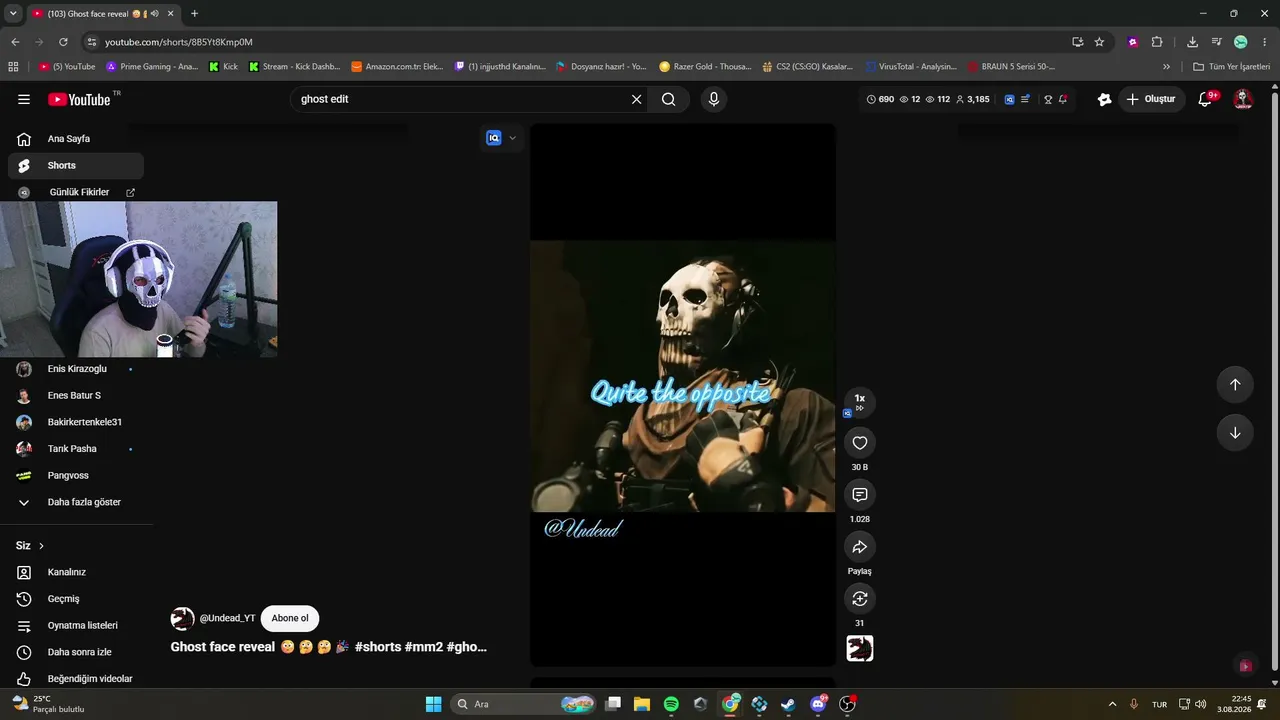The height and width of the screenshot is (720, 1280).
Task: Open Enes Batur S subscription
Action: pyautogui.click(x=76, y=396)
